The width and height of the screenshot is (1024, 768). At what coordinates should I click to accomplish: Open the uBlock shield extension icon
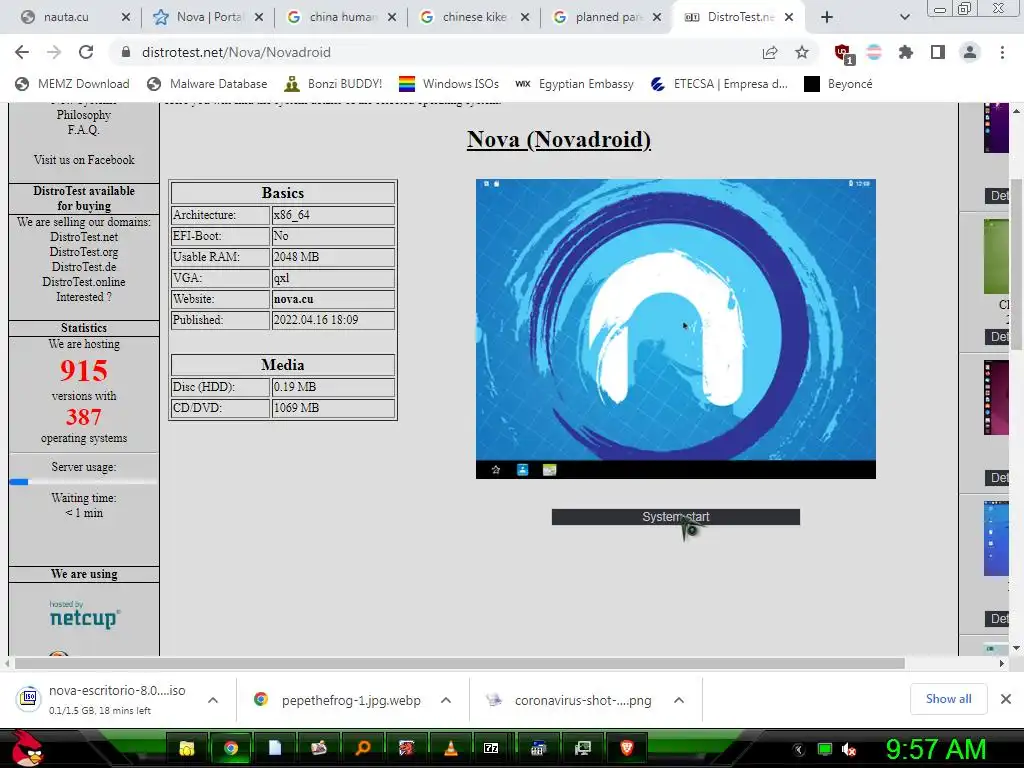pos(843,54)
